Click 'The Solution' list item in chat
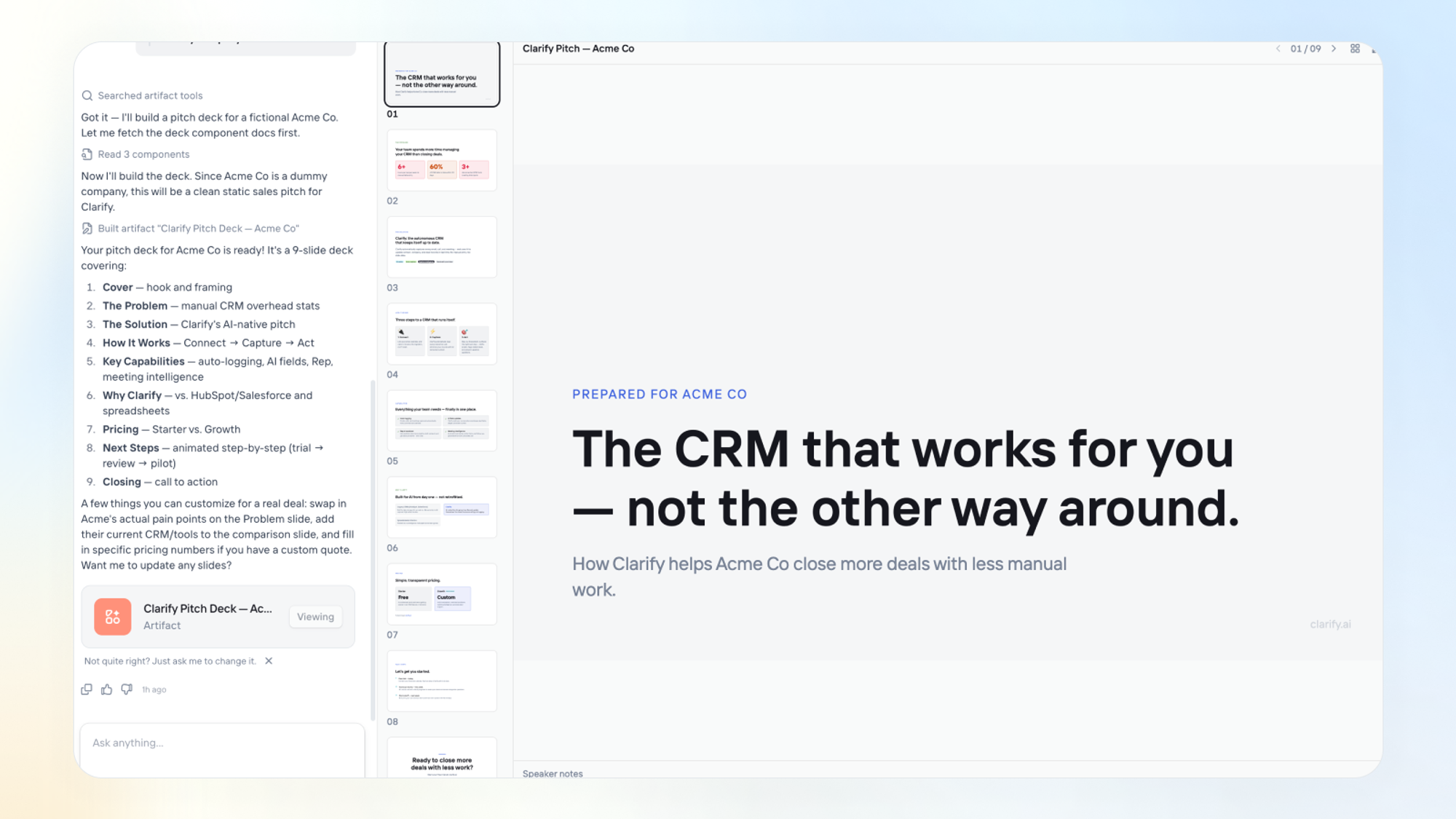This screenshot has height=819, width=1456. point(199,325)
